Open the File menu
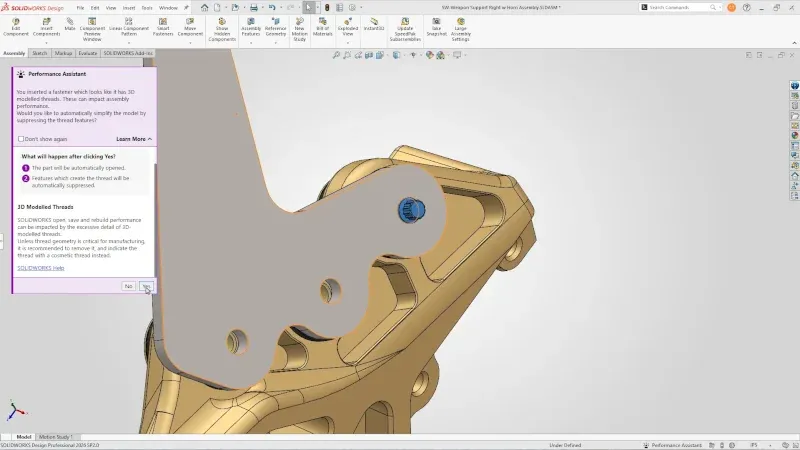 [80, 8]
